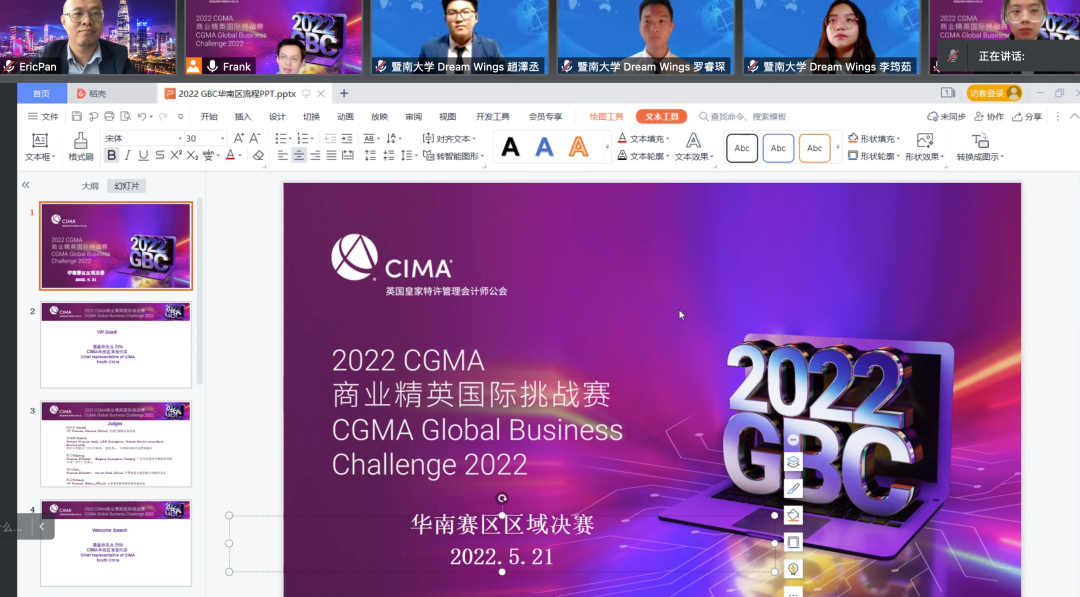1080x597 pixels.
Task: Open the 文件 menu
Action: (x=43, y=116)
